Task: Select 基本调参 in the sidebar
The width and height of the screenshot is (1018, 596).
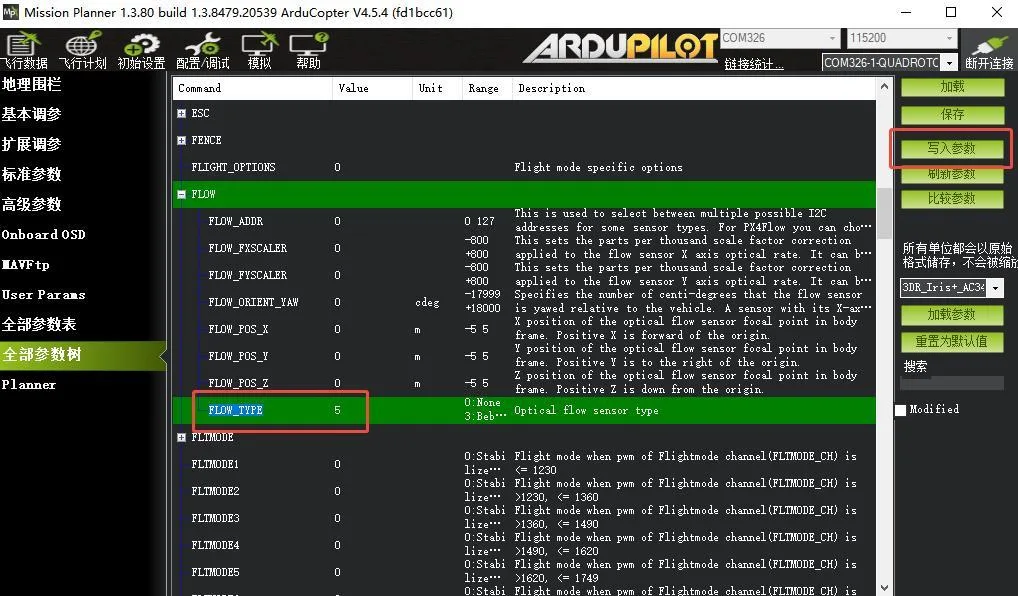Action: point(31,114)
